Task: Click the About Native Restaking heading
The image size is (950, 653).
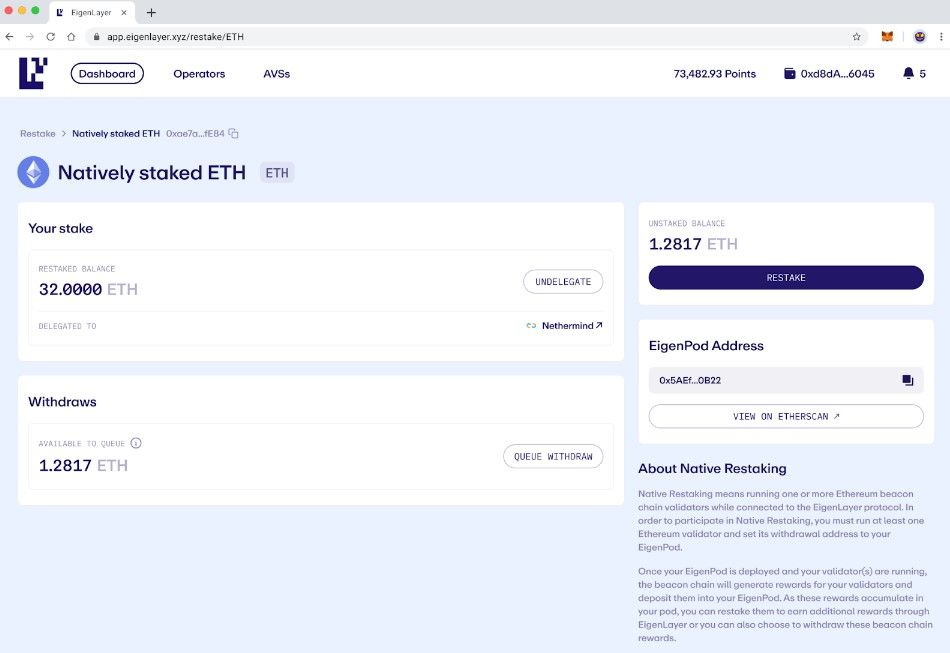Action: coord(712,468)
